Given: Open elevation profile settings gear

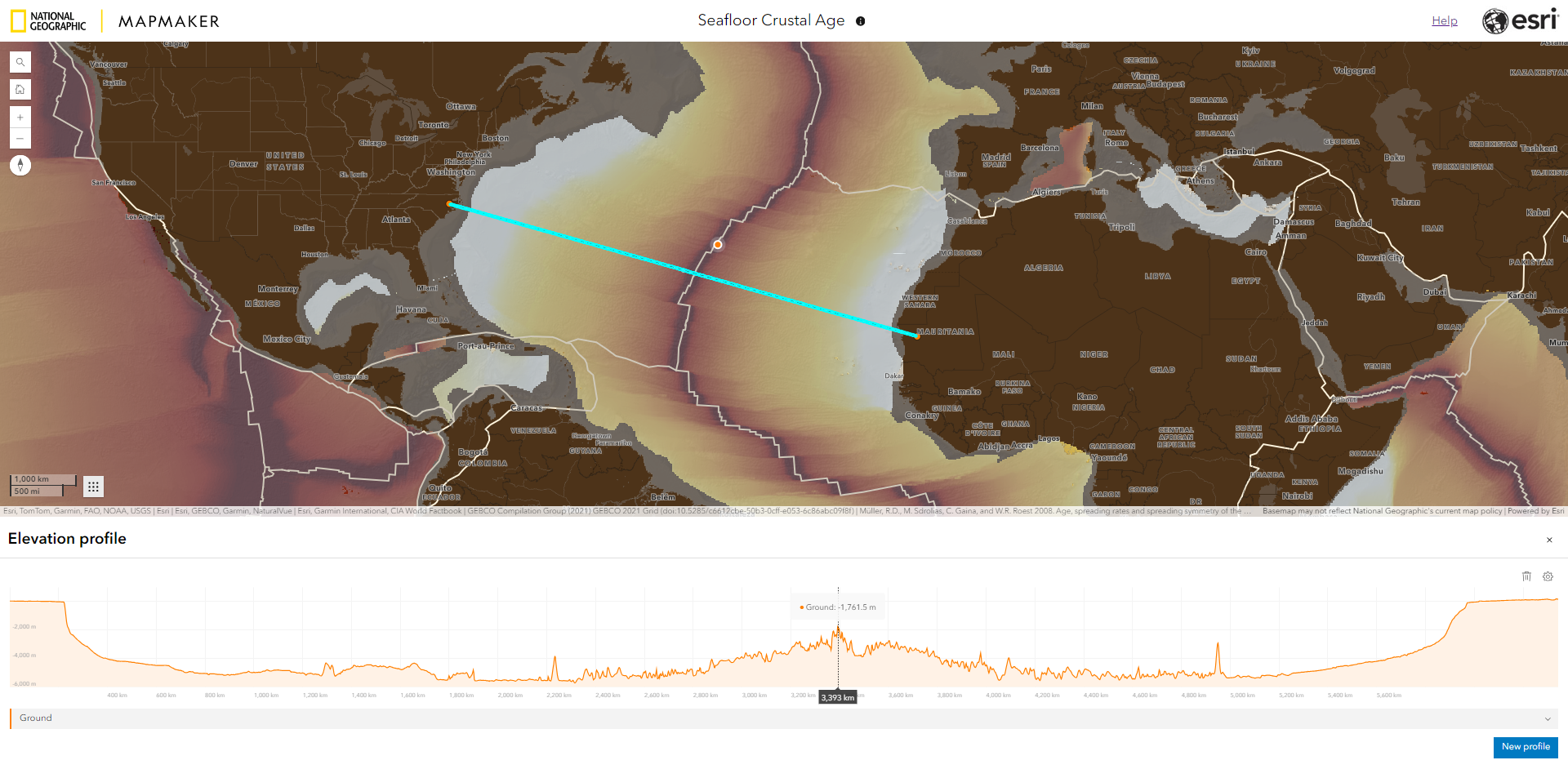Looking at the screenshot, I should point(1548,576).
